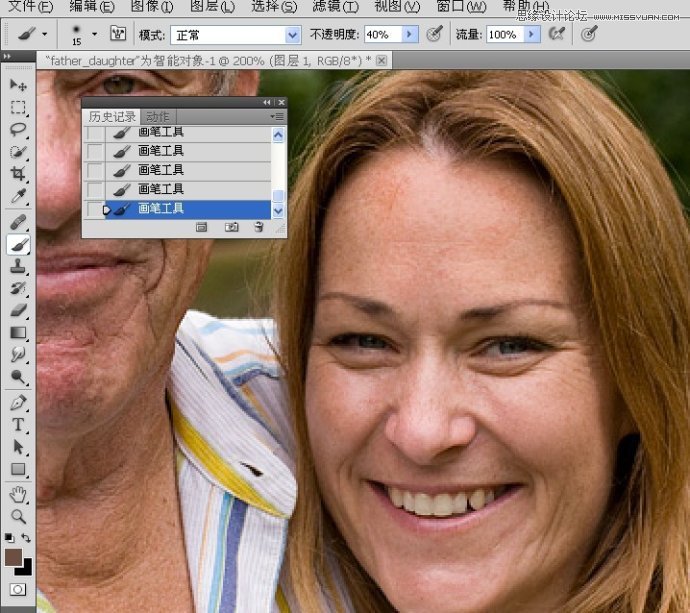Expand the toolbox to two columns

tap(7, 56)
